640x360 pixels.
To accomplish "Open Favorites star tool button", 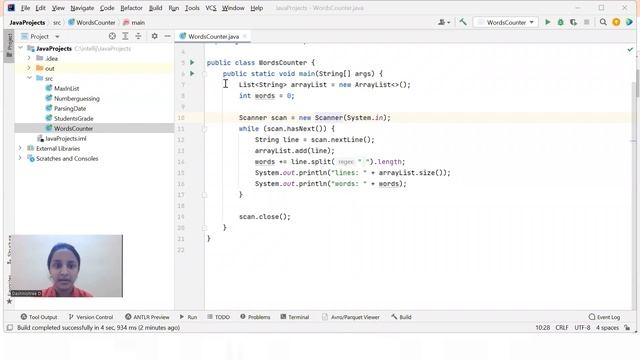I will 9,301.
